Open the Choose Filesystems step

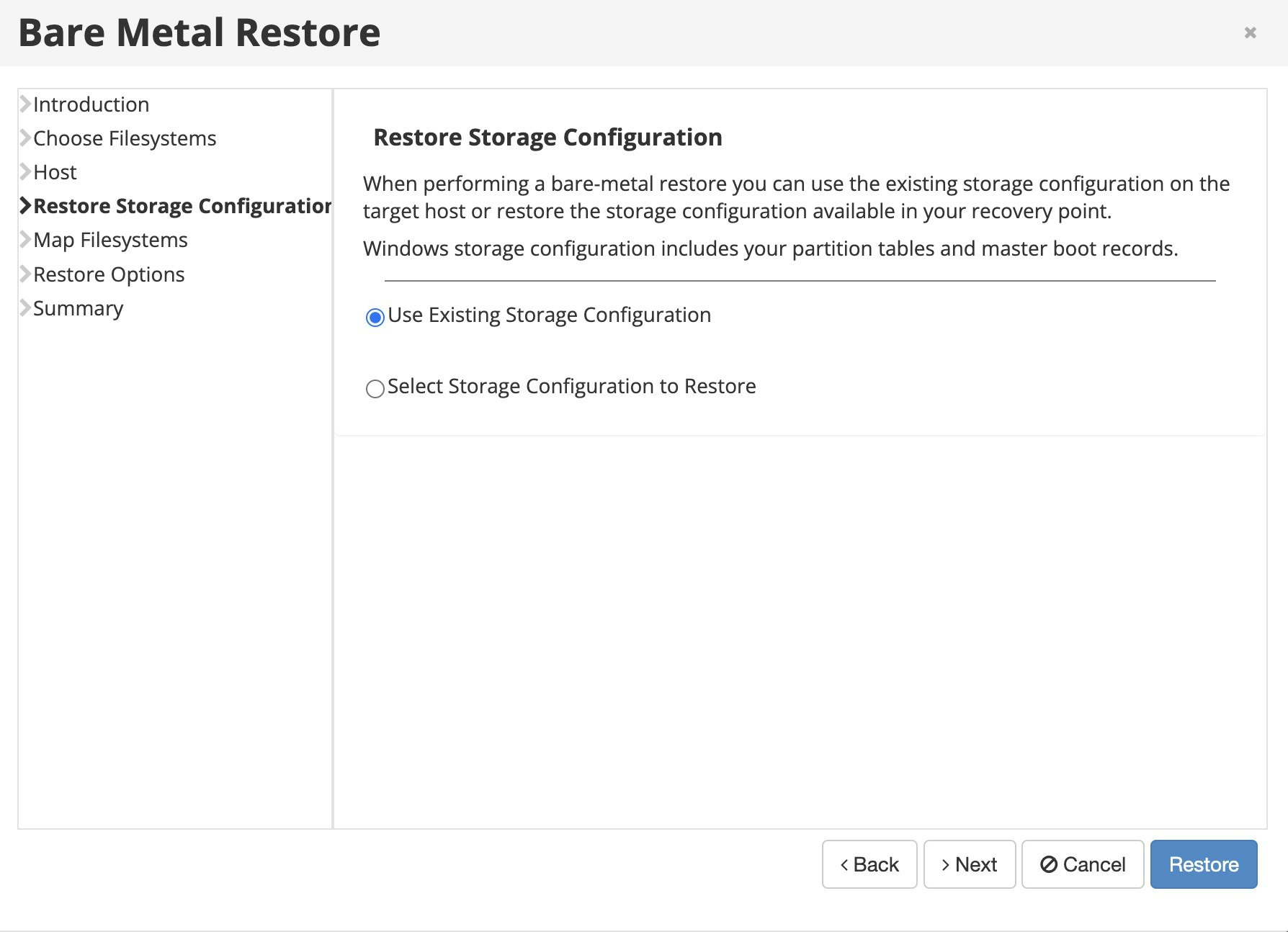125,138
